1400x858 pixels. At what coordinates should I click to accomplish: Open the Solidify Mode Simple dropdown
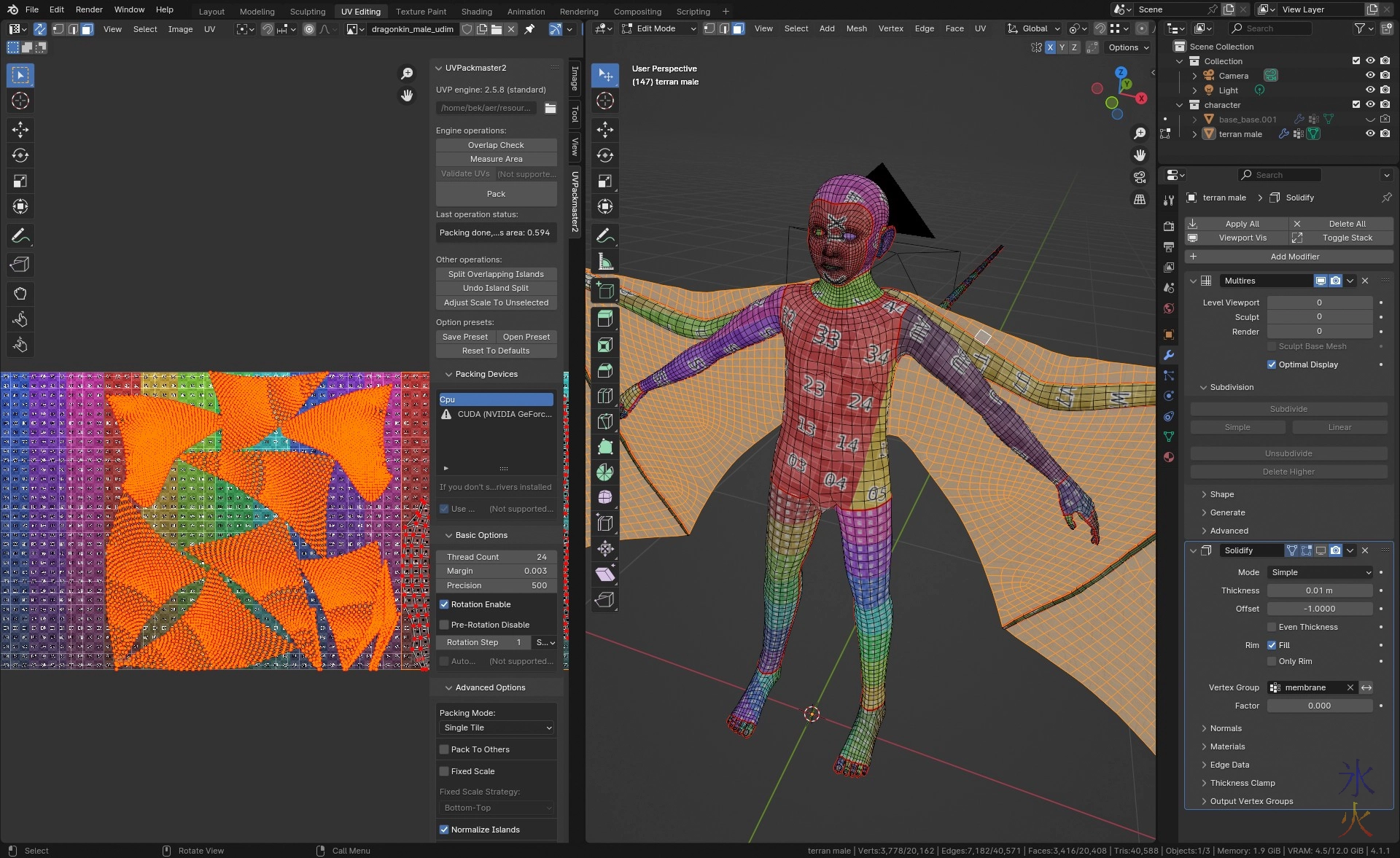click(1320, 572)
